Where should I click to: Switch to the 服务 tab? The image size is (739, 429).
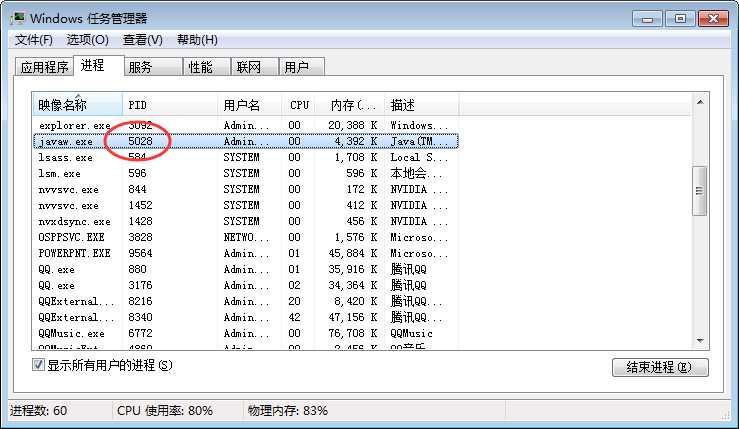pos(153,67)
